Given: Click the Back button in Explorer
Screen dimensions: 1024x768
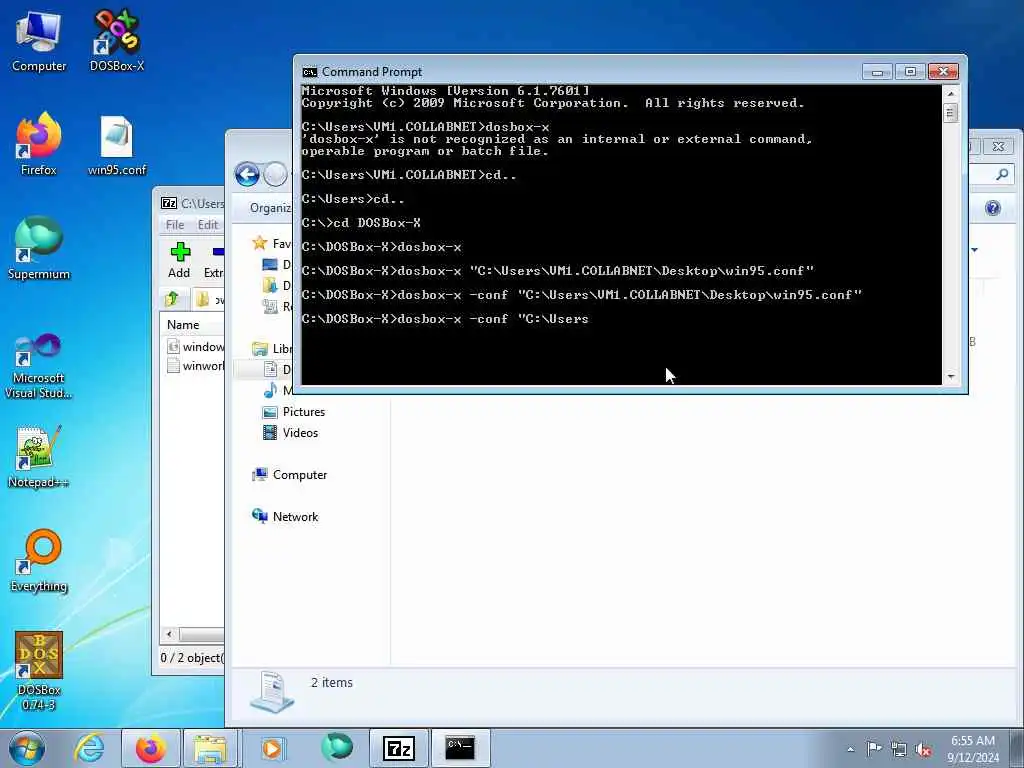Looking at the screenshot, I should click(x=248, y=174).
